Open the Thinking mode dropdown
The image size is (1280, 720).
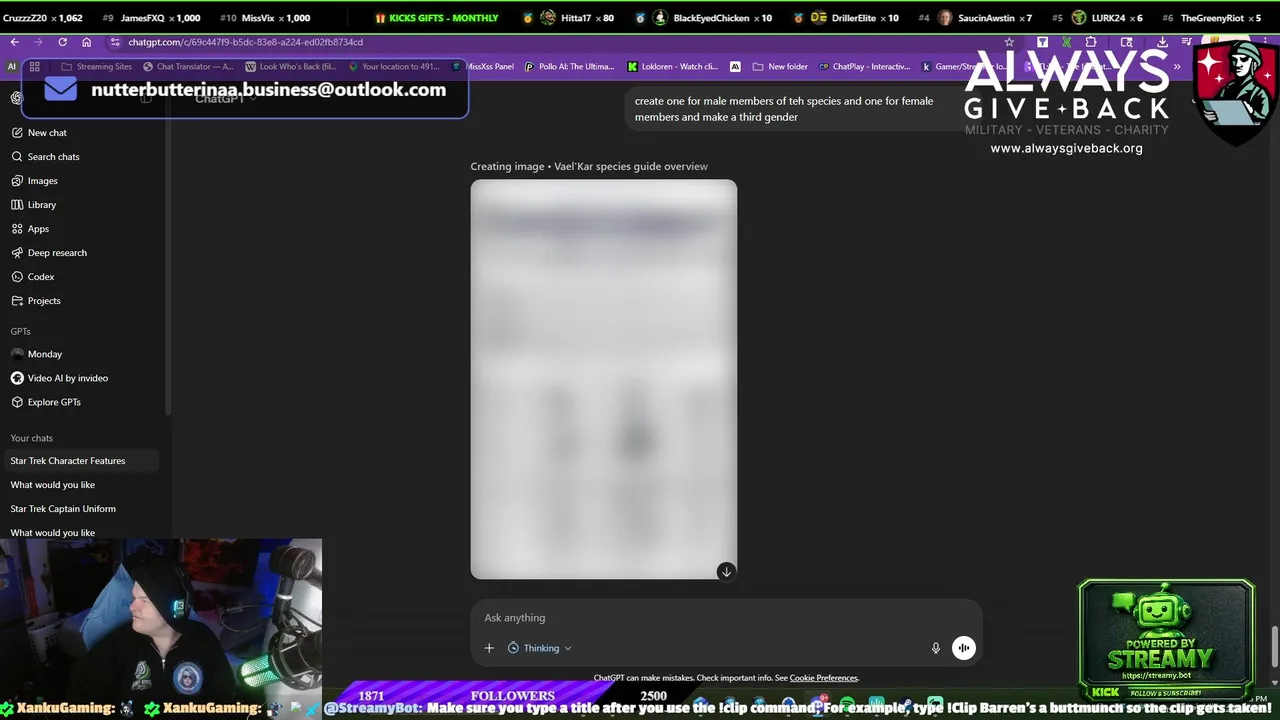[x=540, y=648]
